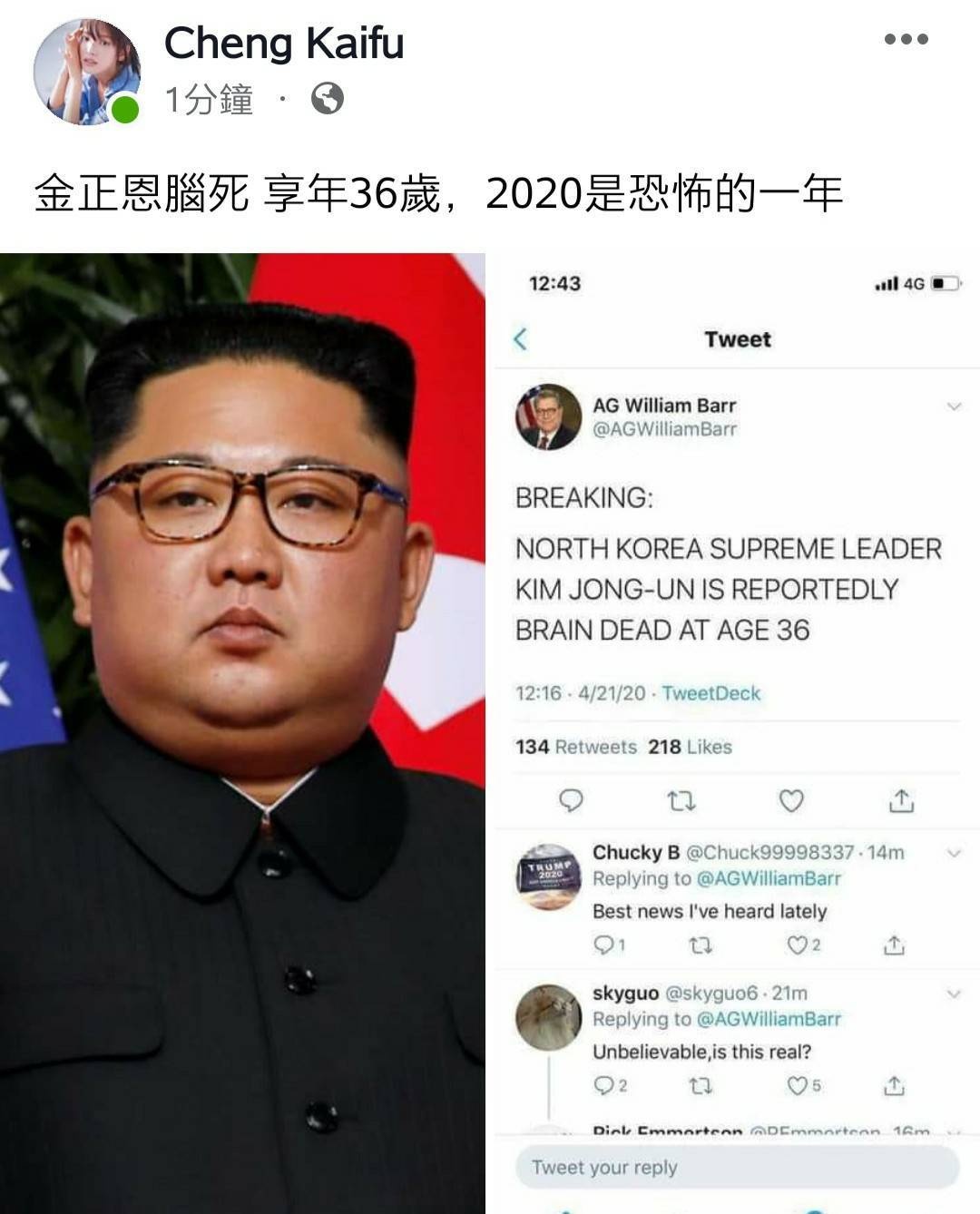
Task: Click the Tweet your reply field
Action: point(737,1167)
